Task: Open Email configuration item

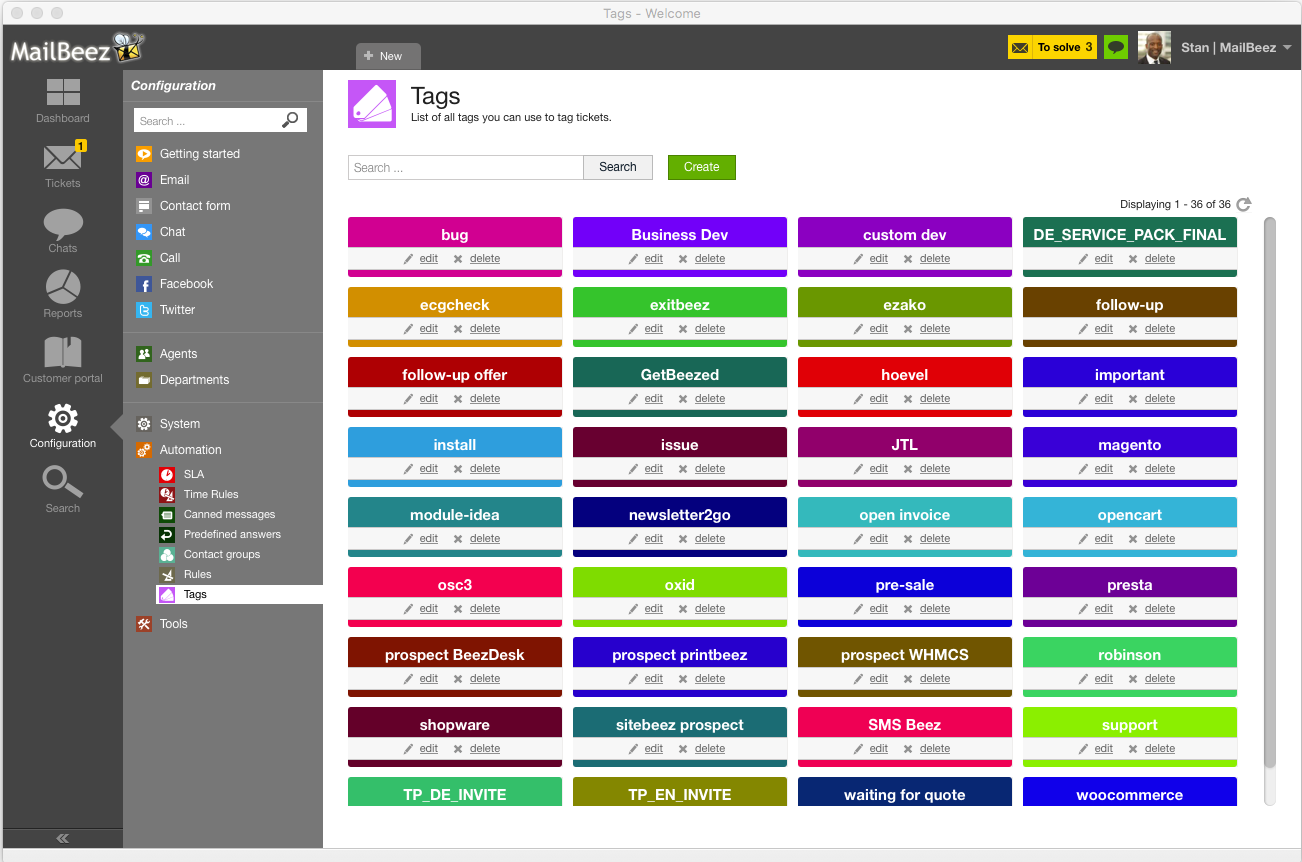Action: 174,180
